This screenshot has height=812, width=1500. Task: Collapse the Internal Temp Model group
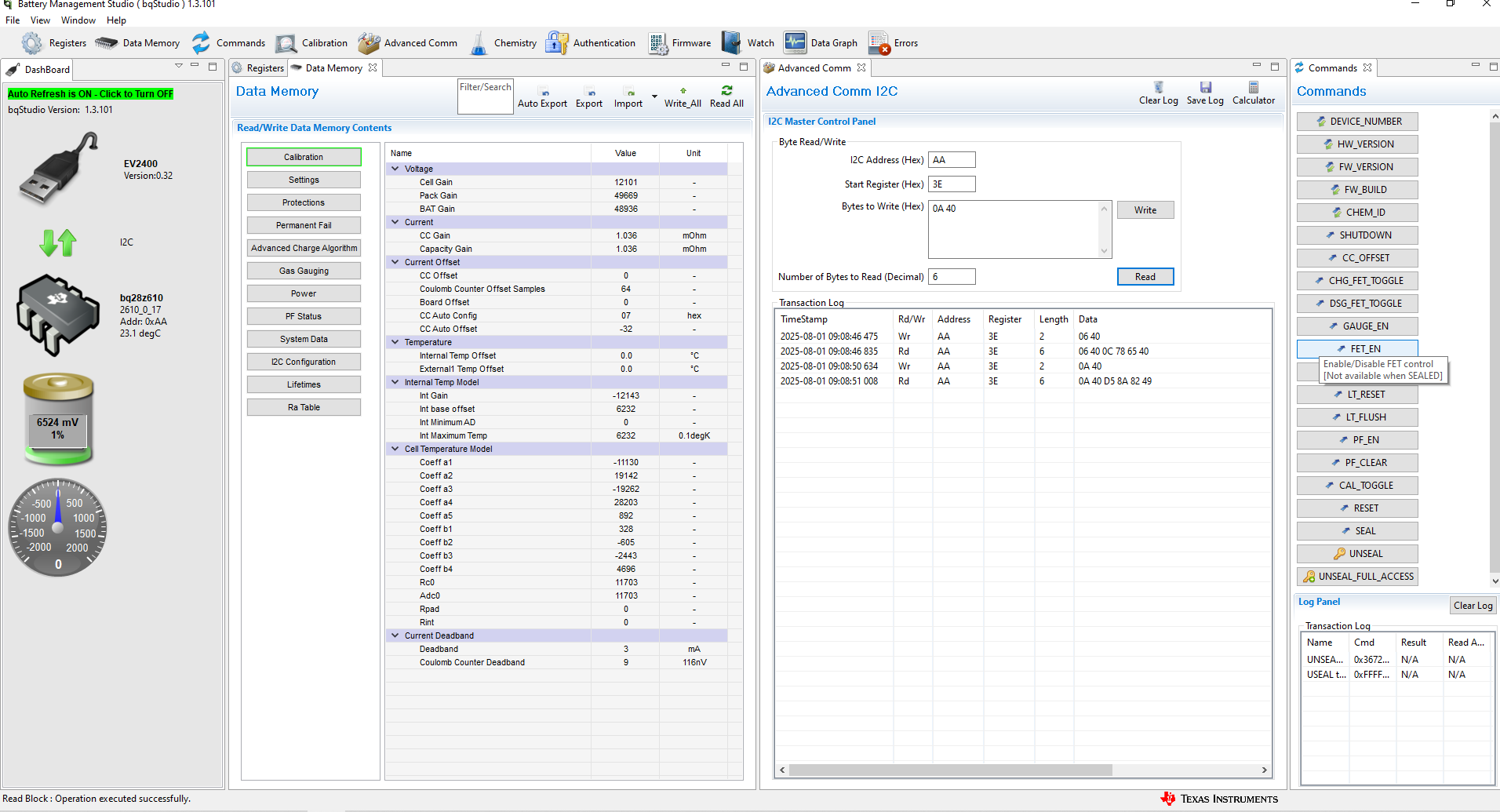click(x=395, y=382)
